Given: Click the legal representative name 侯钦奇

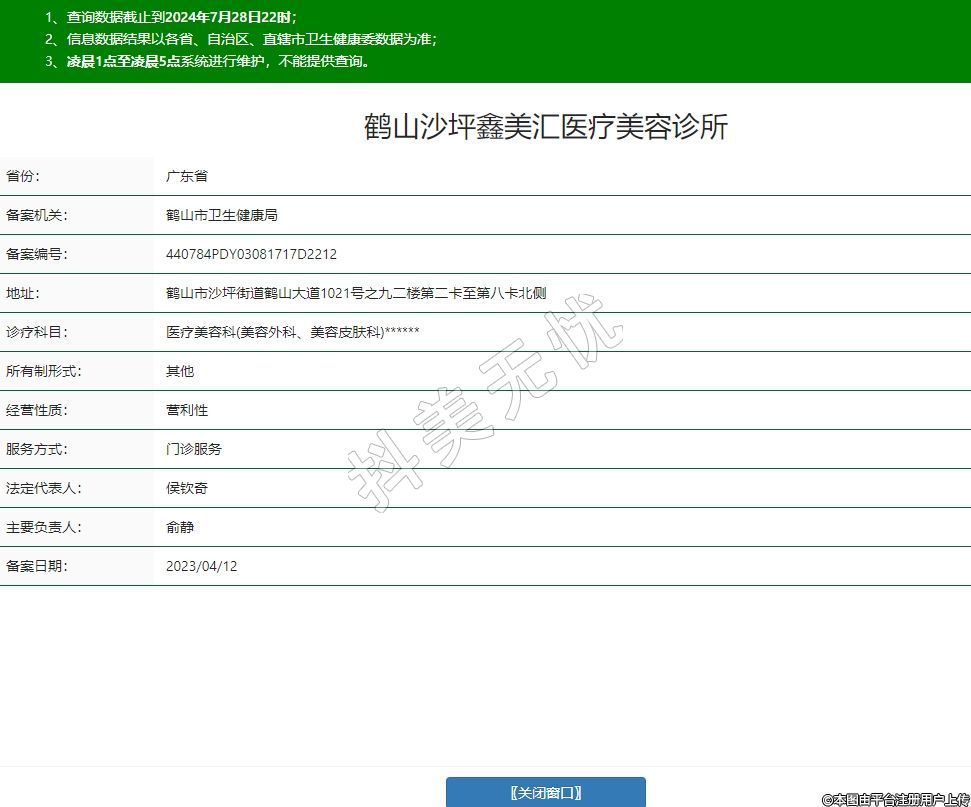Looking at the screenshot, I should [187, 488].
